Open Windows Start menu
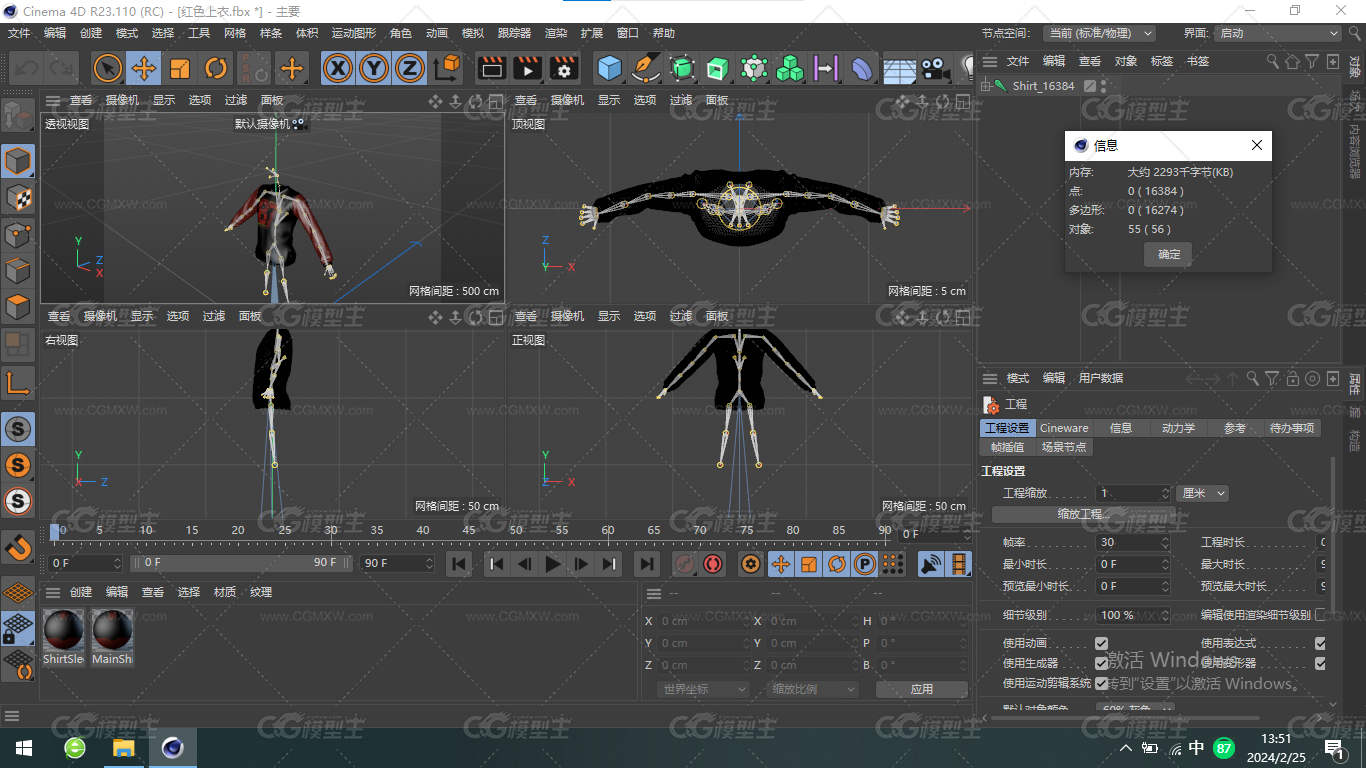Image resolution: width=1366 pixels, height=768 pixels. point(23,748)
